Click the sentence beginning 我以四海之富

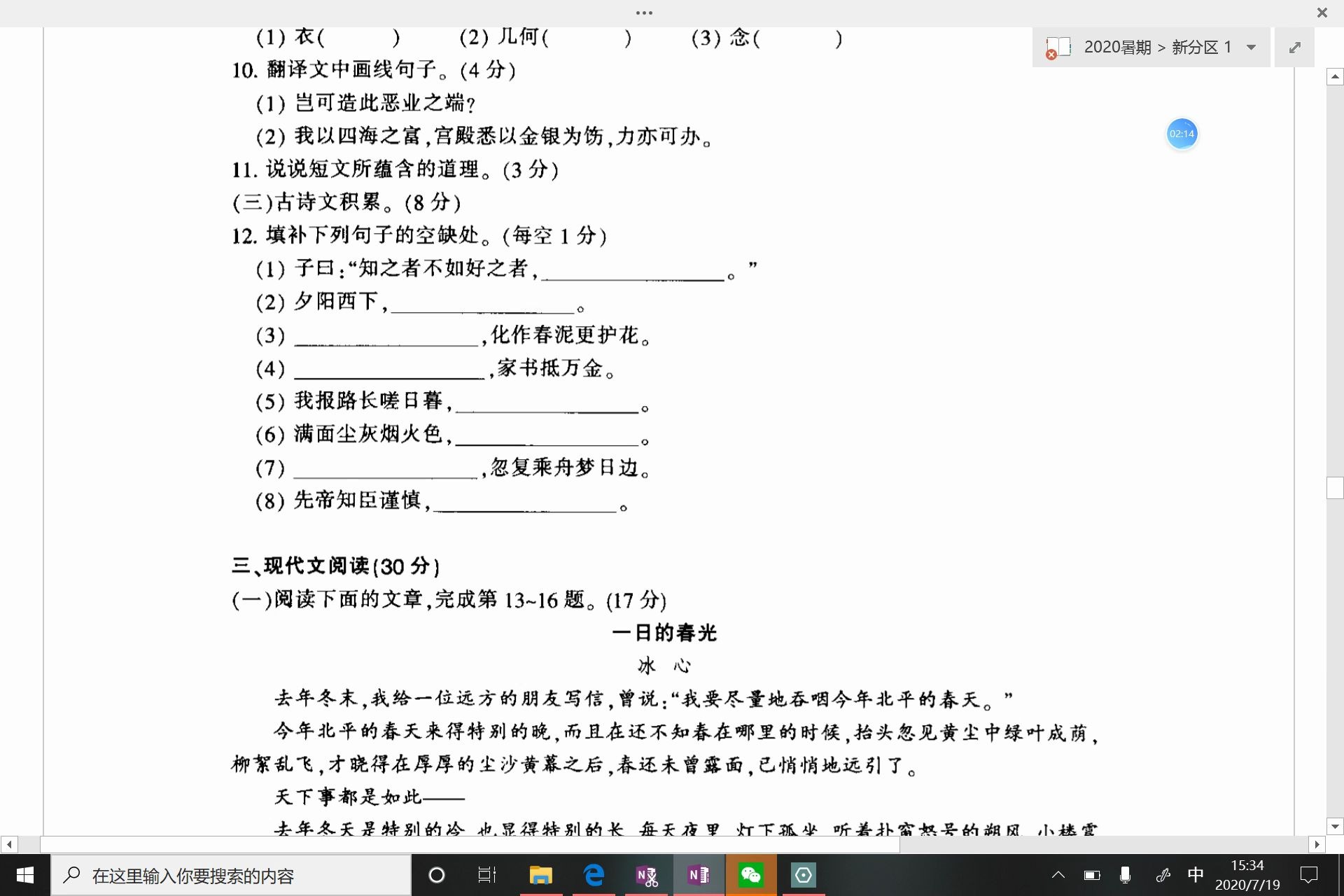coord(503,136)
